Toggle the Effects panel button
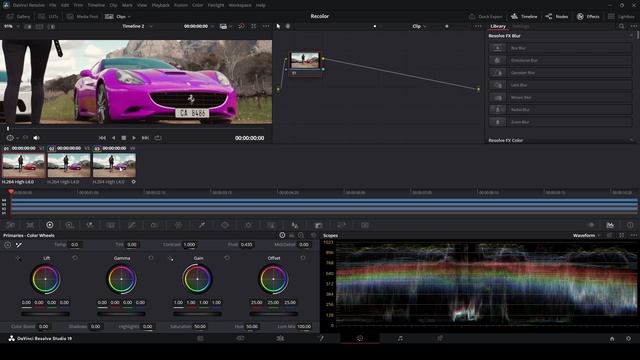This screenshot has height=360, width=640. click(588, 17)
